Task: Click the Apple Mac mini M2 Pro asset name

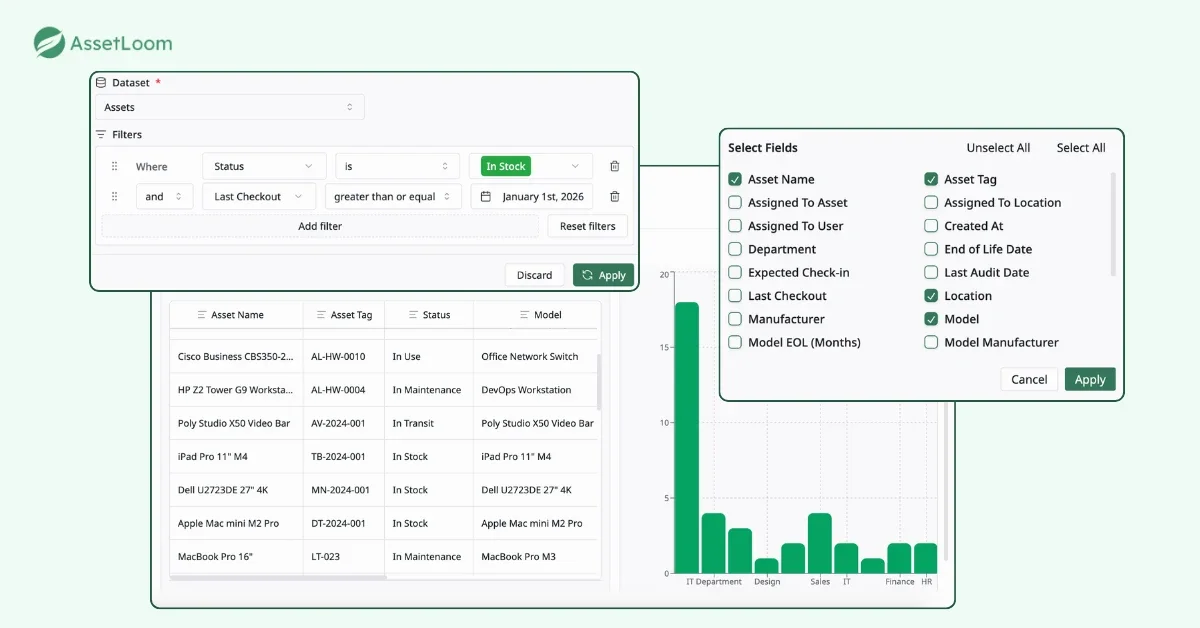Action: (x=236, y=523)
